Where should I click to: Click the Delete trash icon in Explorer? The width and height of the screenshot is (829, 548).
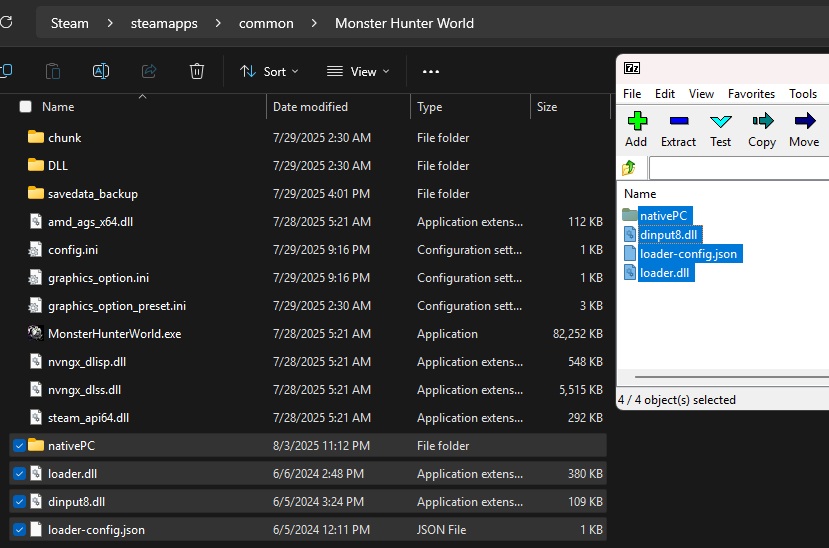pos(197,71)
